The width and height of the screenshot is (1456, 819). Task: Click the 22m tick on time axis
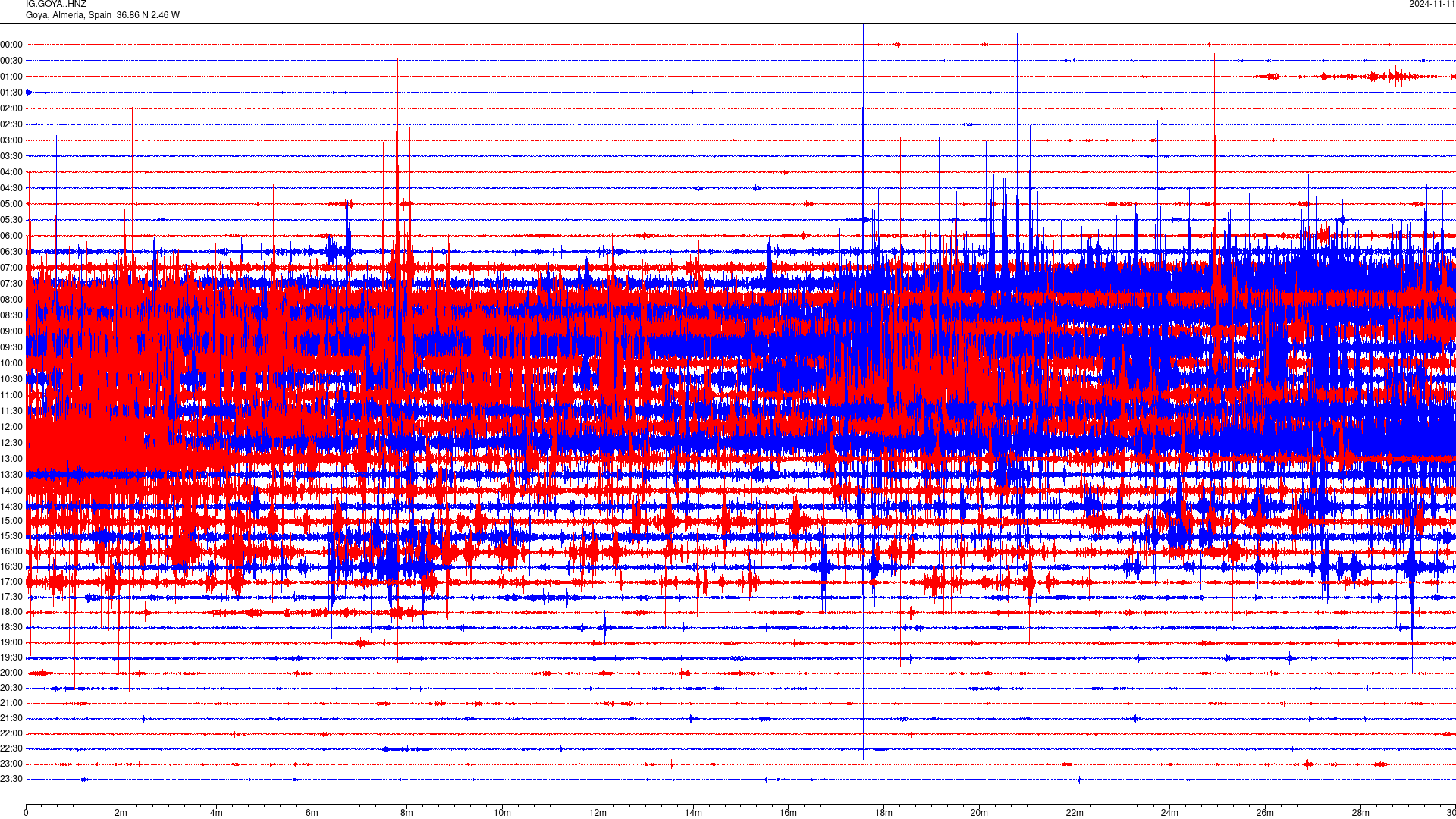1075,813
